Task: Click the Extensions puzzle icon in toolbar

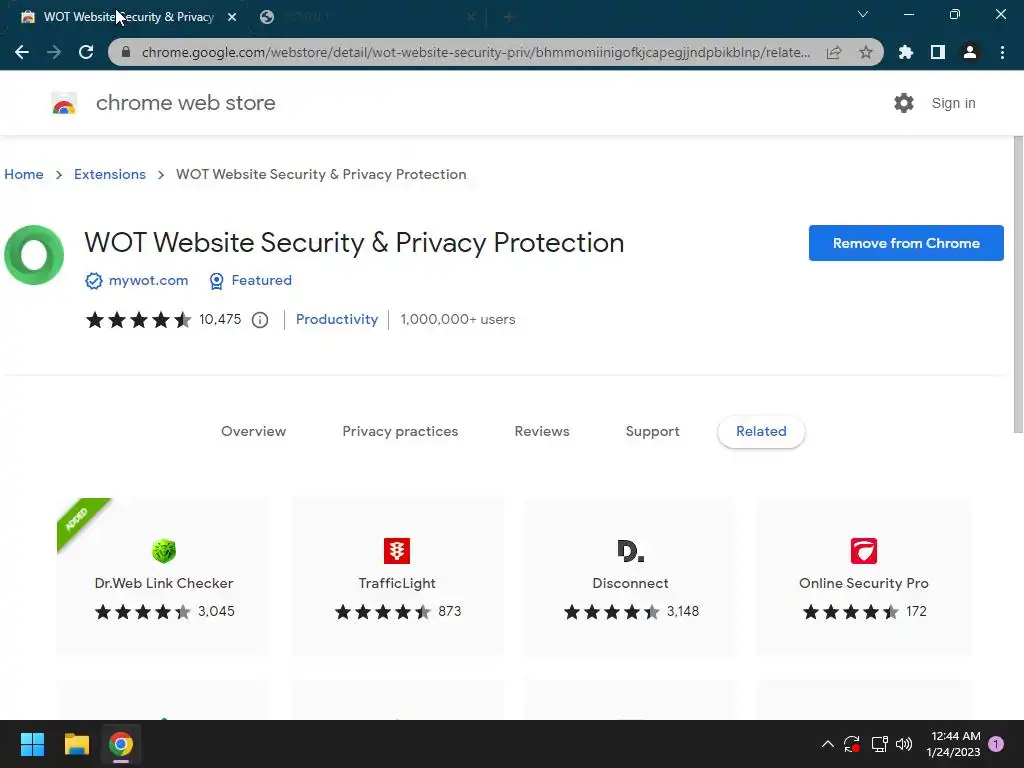Action: pos(906,52)
